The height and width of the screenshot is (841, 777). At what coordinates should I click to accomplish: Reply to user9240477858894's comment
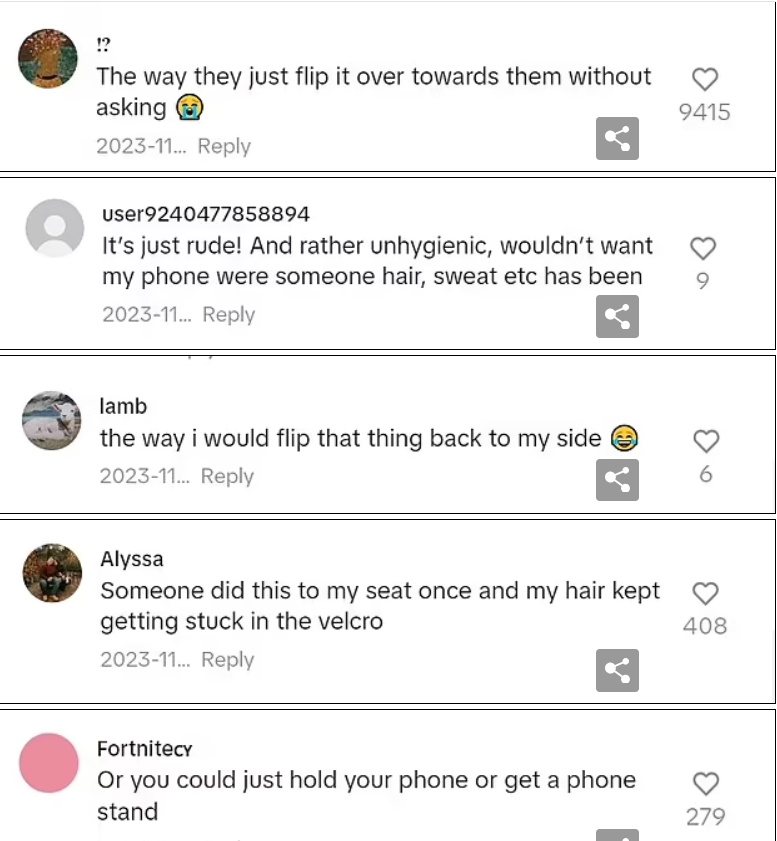tap(228, 315)
